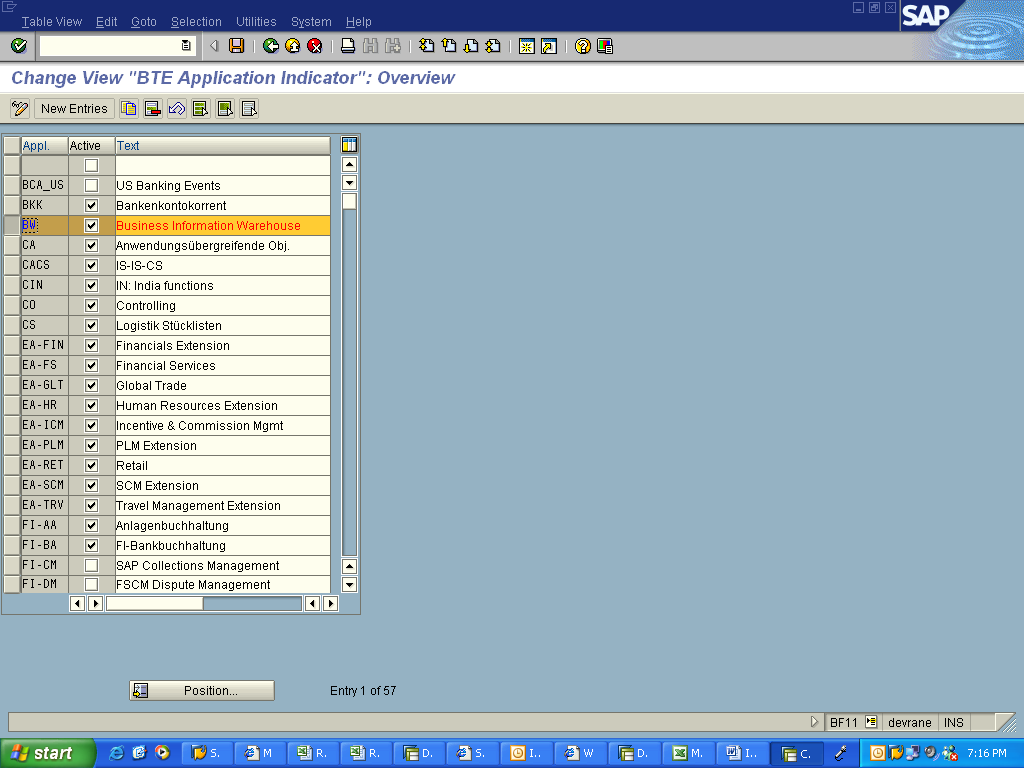Check the Active box for BCA_US

point(91,185)
